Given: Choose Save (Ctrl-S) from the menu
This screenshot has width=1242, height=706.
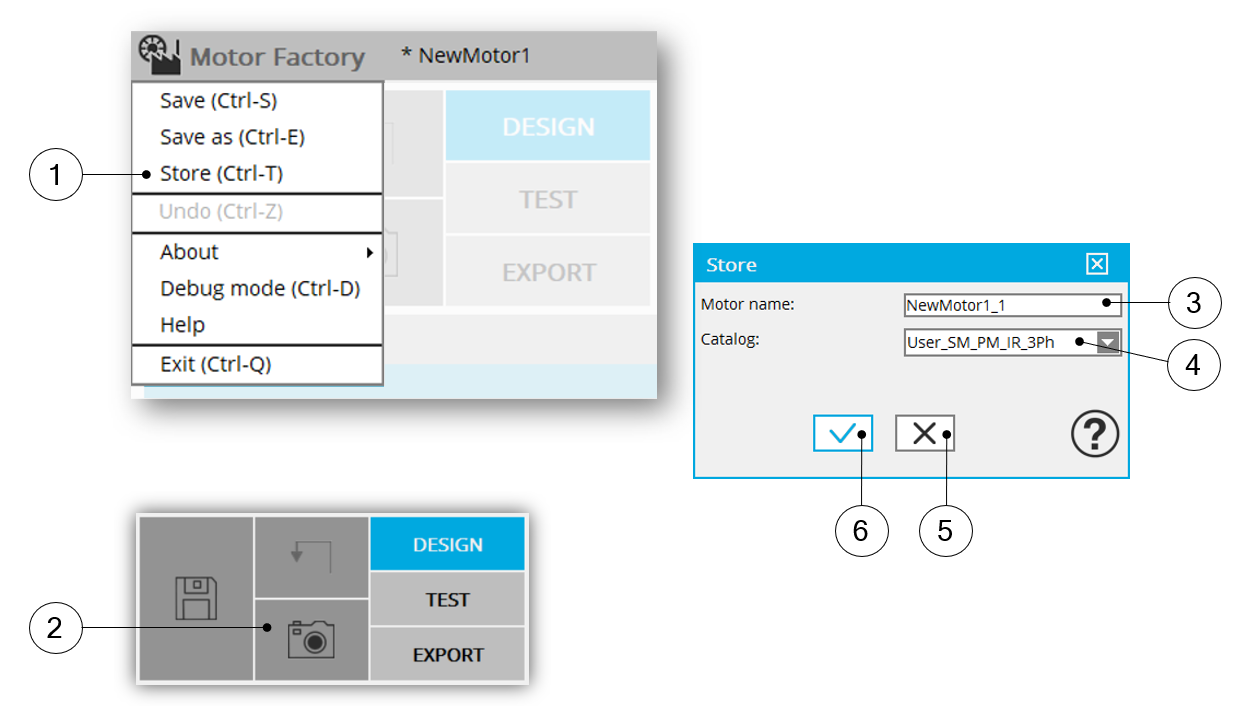Looking at the screenshot, I should pyautogui.click(x=218, y=100).
